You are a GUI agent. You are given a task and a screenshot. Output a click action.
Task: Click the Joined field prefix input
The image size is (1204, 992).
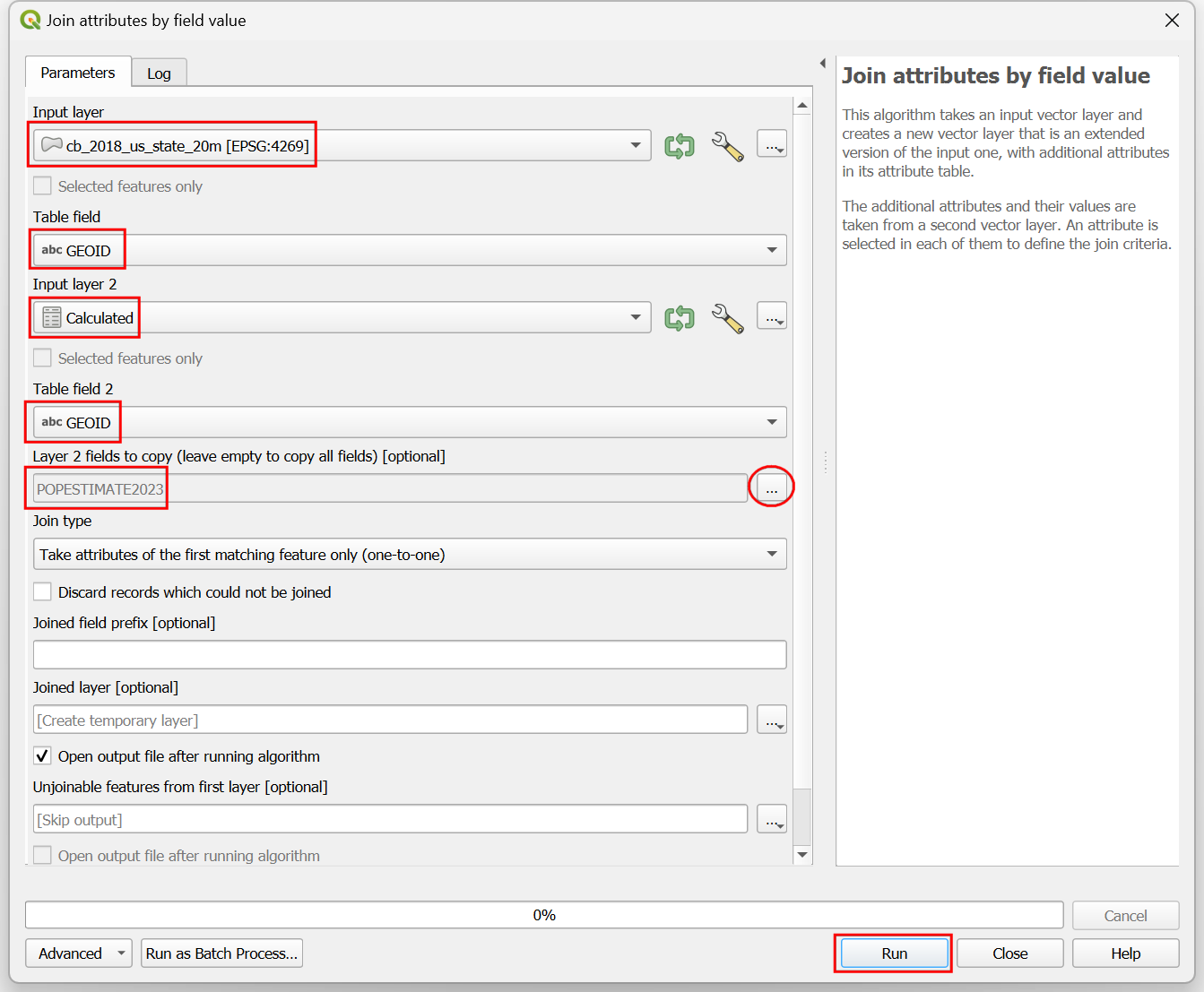[410, 655]
